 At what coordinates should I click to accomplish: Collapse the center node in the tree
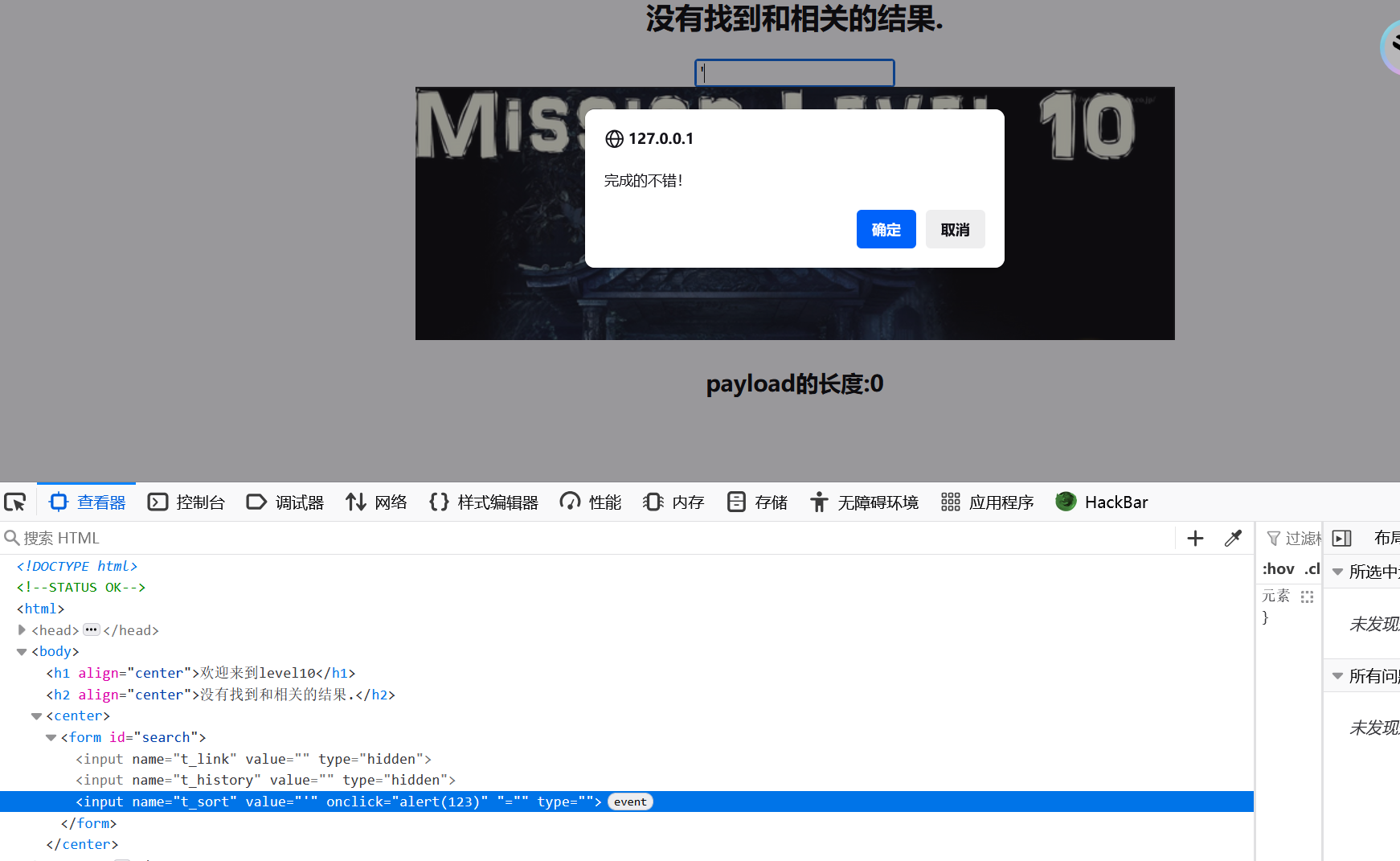tap(36, 716)
